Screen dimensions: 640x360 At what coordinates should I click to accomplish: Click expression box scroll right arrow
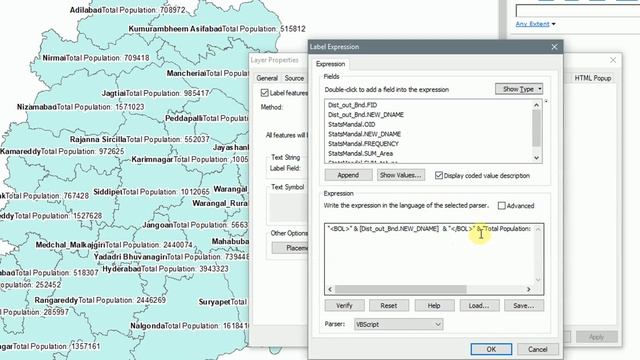coord(529,289)
